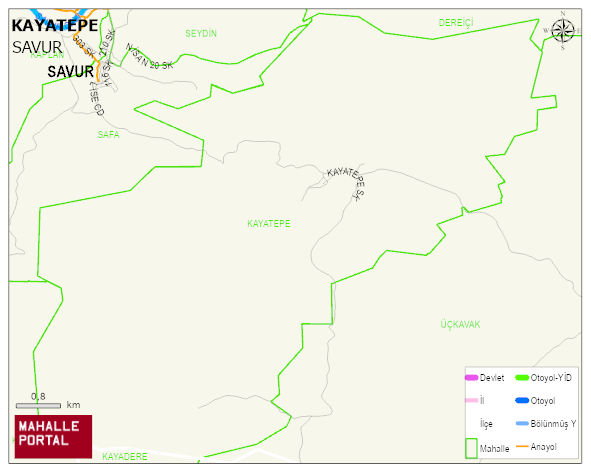Click the Otoyol-YİD legend text
591x472 pixels.
click(551, 377)
